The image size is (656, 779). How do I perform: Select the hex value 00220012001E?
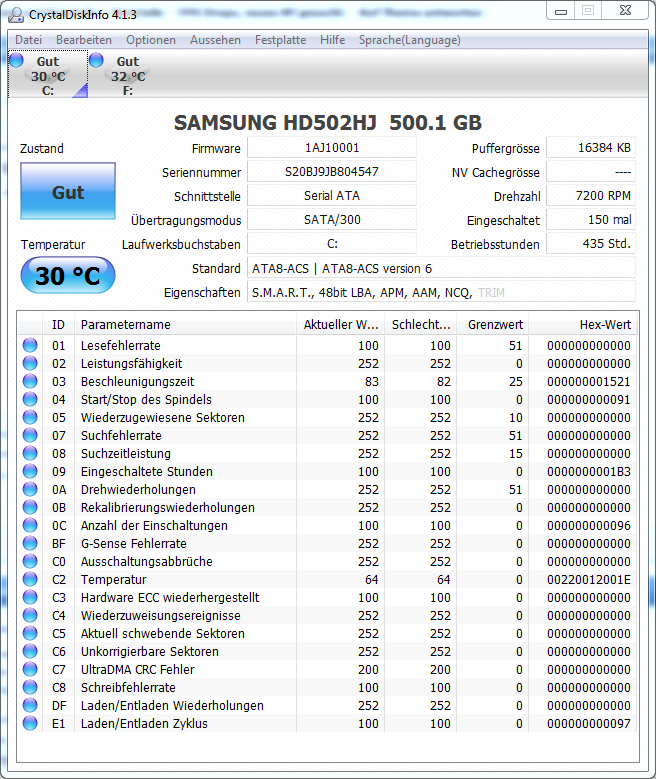click(x=588, y=579)
